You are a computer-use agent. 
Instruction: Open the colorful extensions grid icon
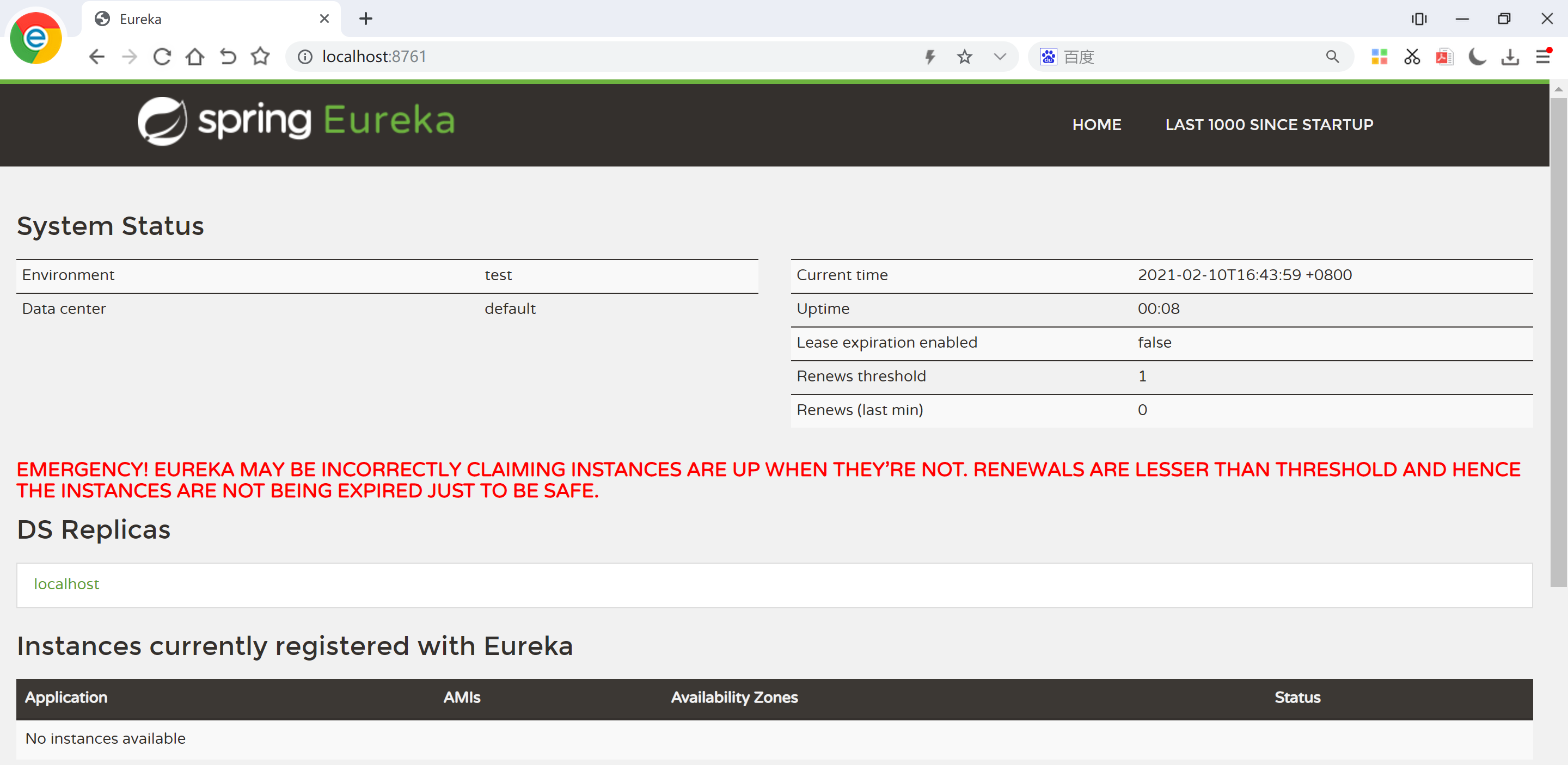coord(1379,57)
